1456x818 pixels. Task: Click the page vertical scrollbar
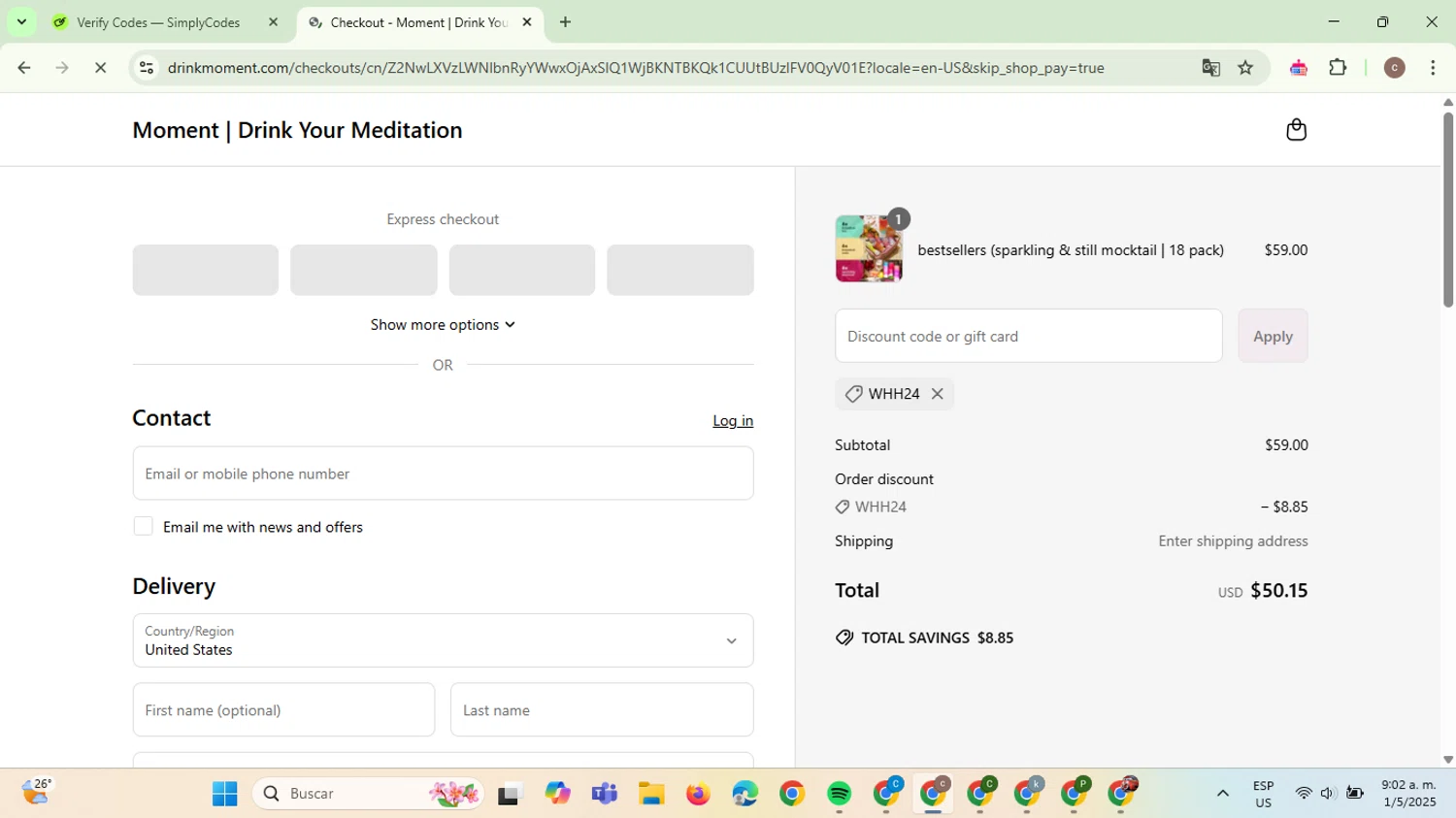(1448, 210)
